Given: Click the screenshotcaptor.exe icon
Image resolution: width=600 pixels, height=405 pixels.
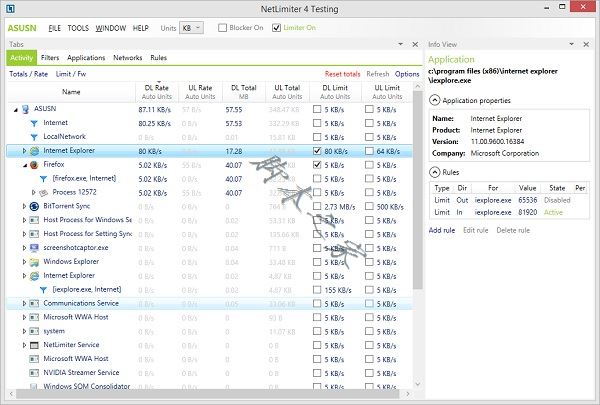Looking at the screenshot, I should [x=34, y=247].
